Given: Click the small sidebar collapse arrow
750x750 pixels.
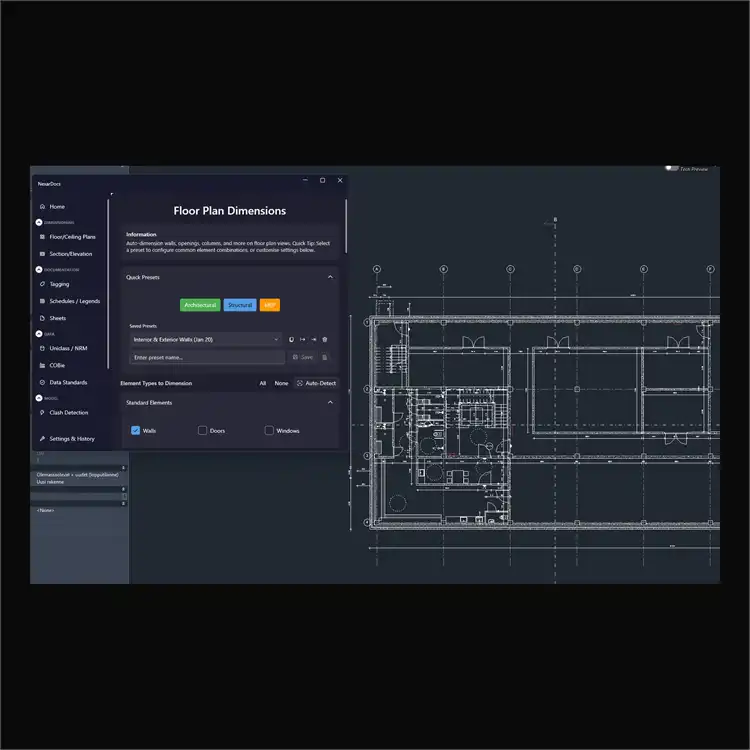Looking at the screenshot, I should coord(112,194).
